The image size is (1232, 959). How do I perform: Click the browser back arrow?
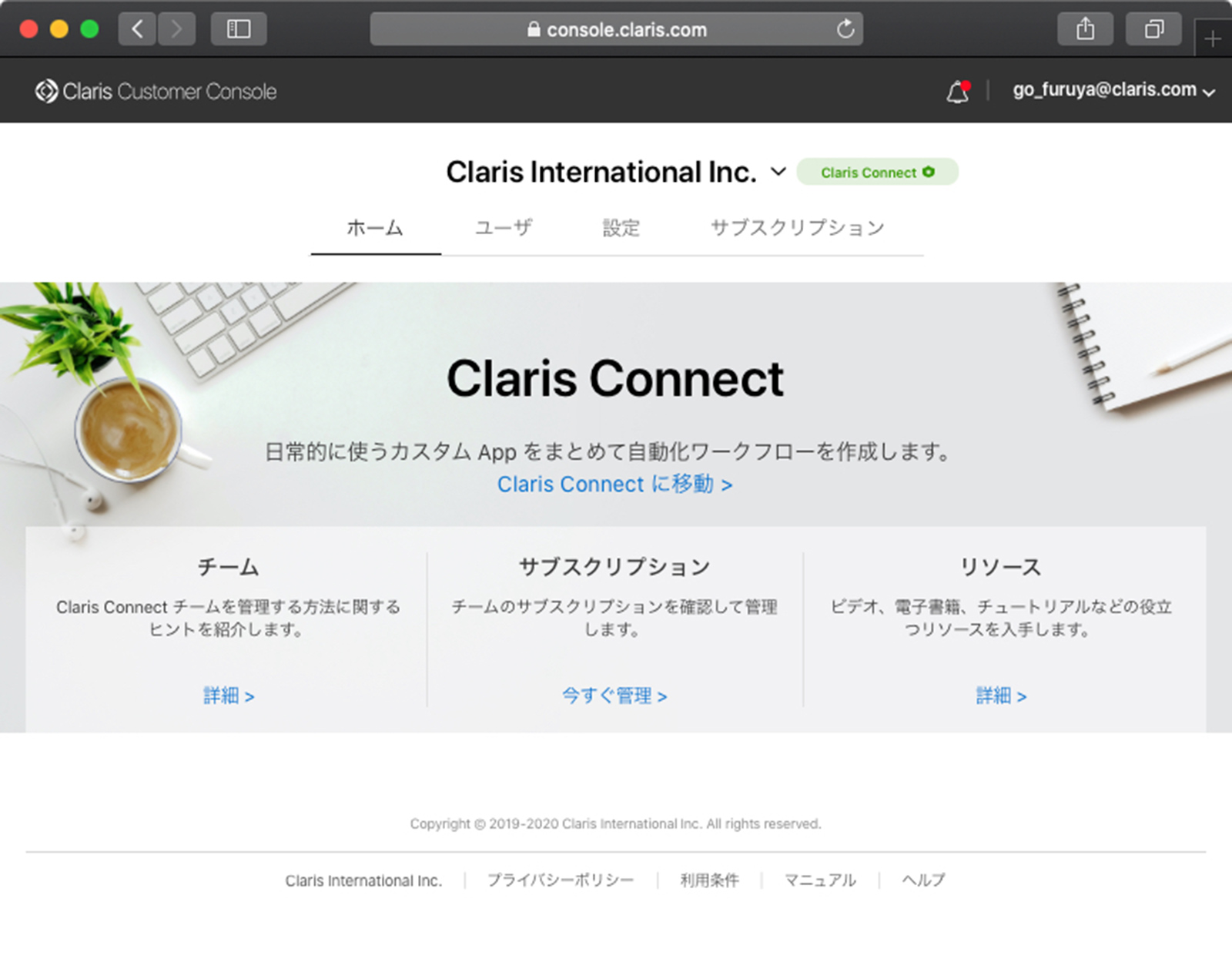pyautogui.click(x=136, y=29)
